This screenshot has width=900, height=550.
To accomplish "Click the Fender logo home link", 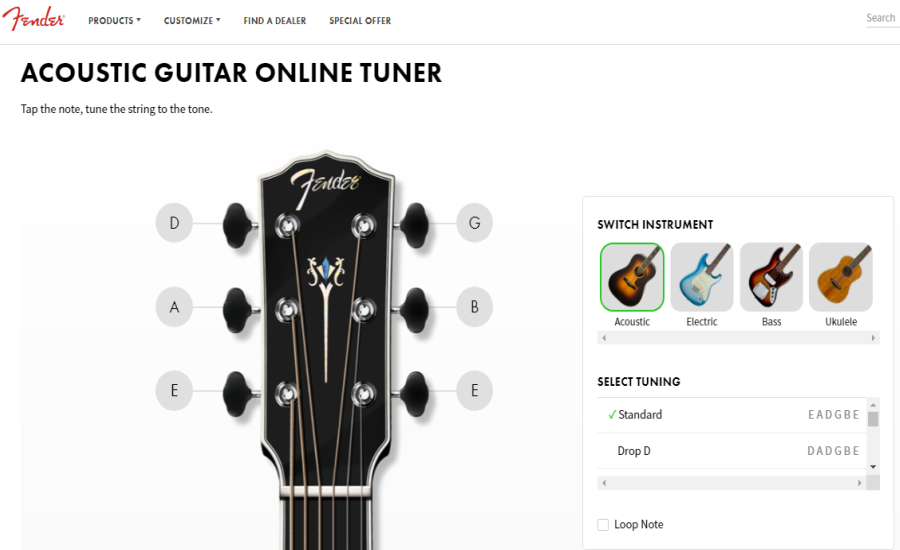I will 33,19.
